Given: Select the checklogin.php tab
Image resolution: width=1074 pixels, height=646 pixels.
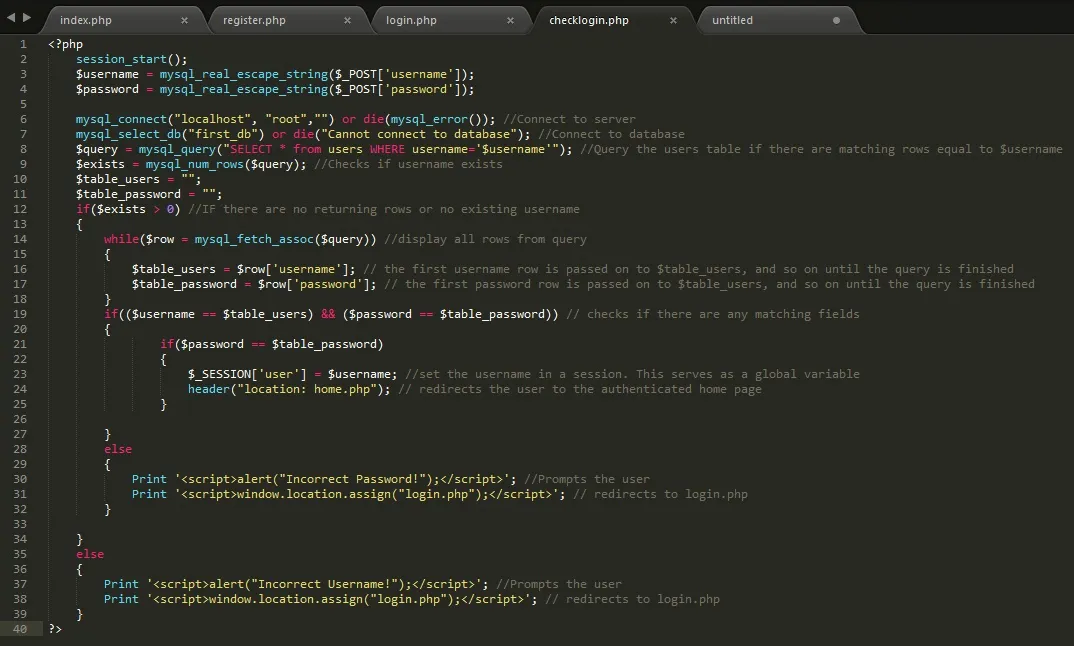Looking at the screenshot, I should (x=588, y=20).
